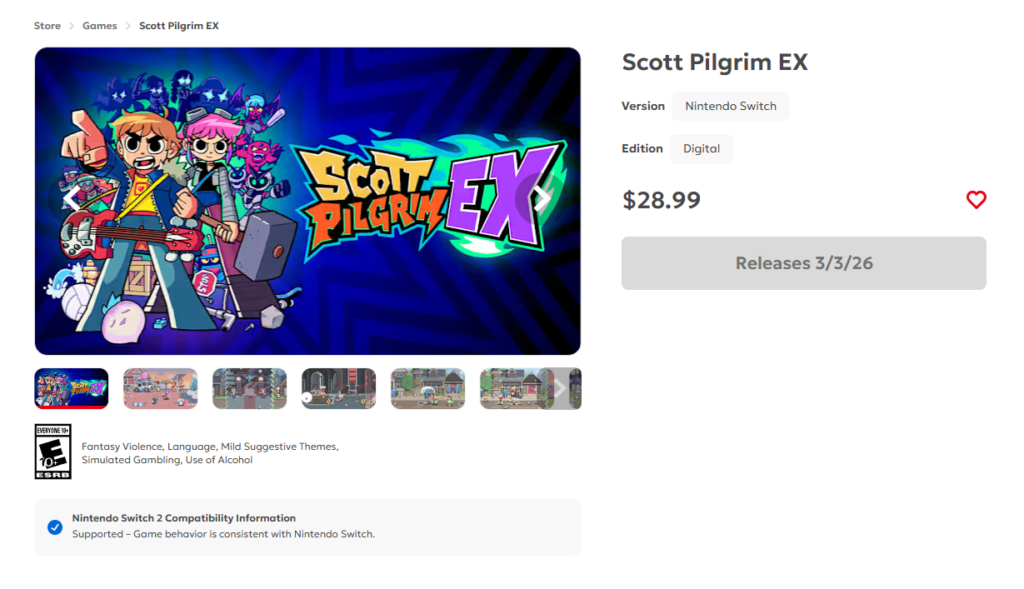Select the first logo artwork thumbnail
Screen dimensions: 1024x589
pyautogui.click(x=72, y=388)
